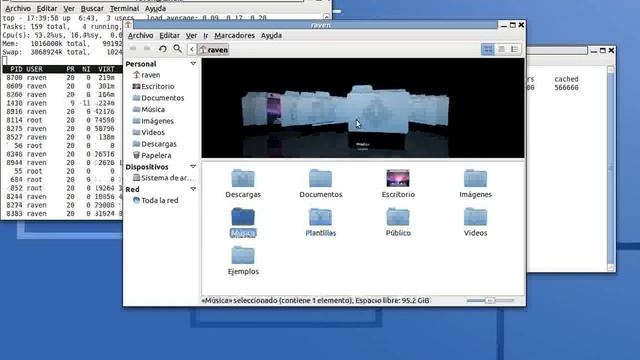
Task: Open Editar menu in terminal window
Action: point(47,8)
